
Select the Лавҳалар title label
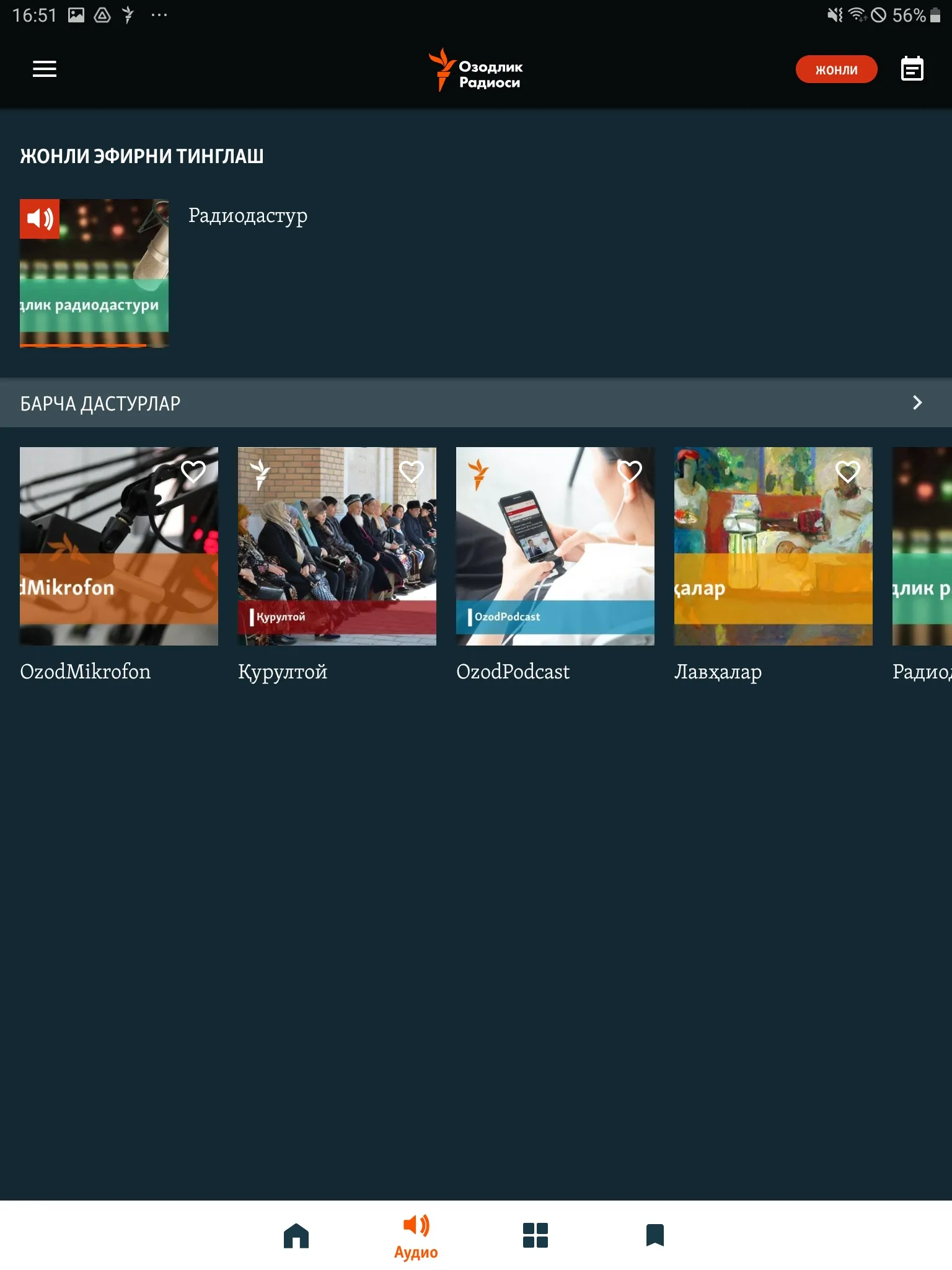pyautogui.click(x=718, y=672)
